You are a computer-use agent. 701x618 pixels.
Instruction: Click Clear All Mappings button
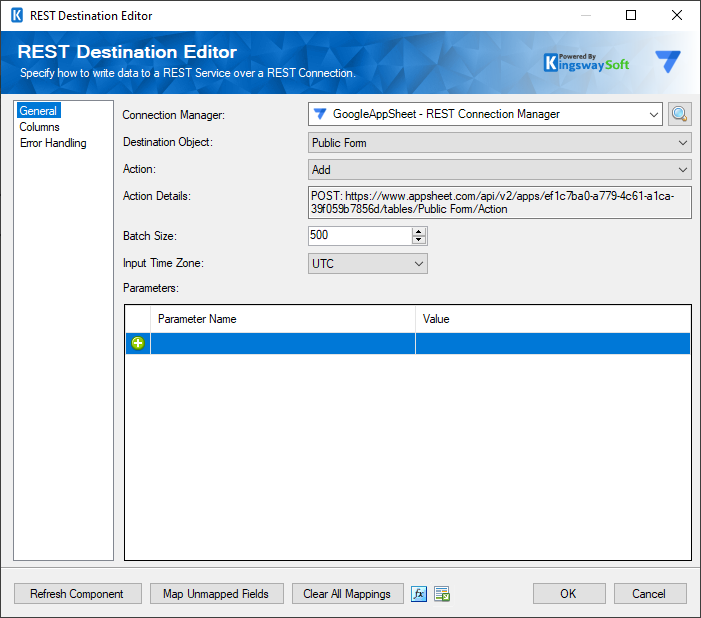click(x=347, y=594)
